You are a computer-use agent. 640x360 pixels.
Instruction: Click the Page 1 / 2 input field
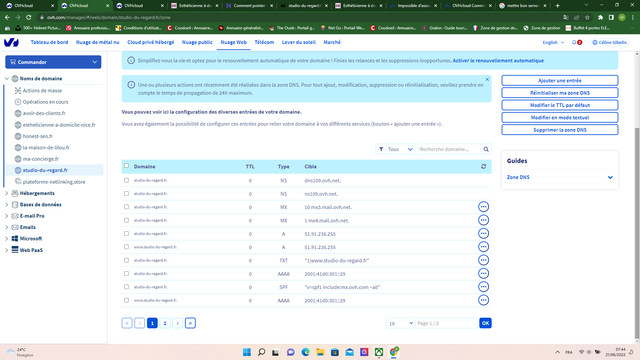pos(447,323)
